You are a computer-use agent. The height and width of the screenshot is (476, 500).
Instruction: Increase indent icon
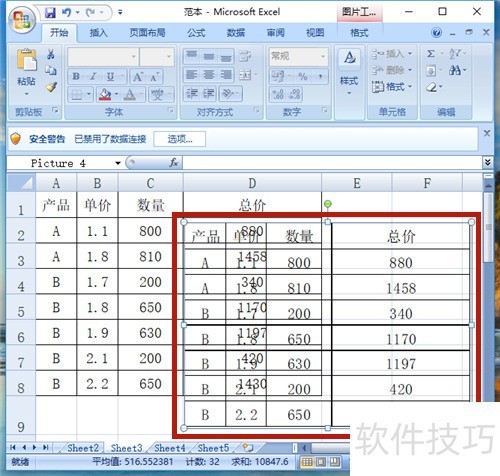coord(209,94)
